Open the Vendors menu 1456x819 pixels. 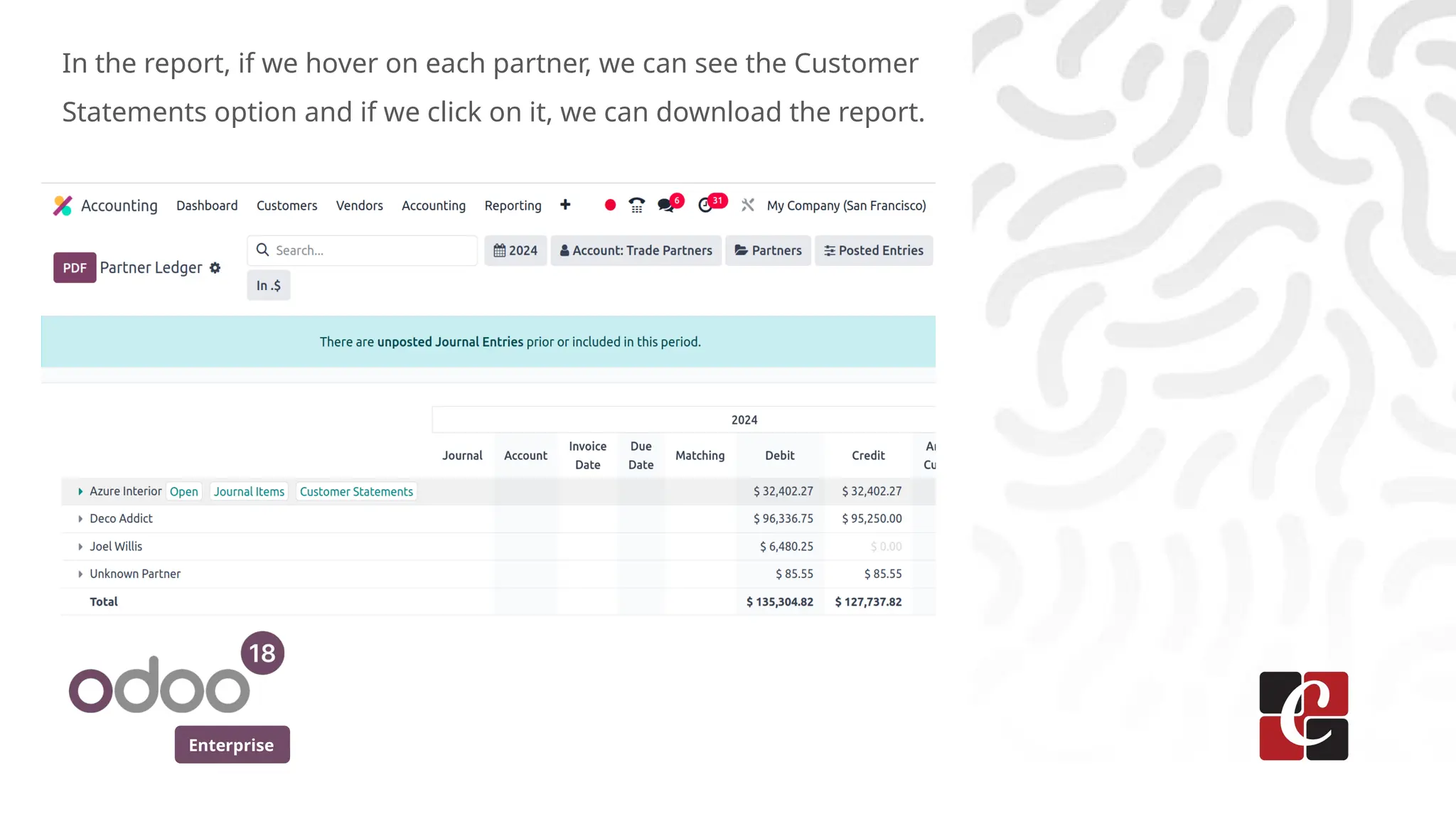[x=359, y=205]
